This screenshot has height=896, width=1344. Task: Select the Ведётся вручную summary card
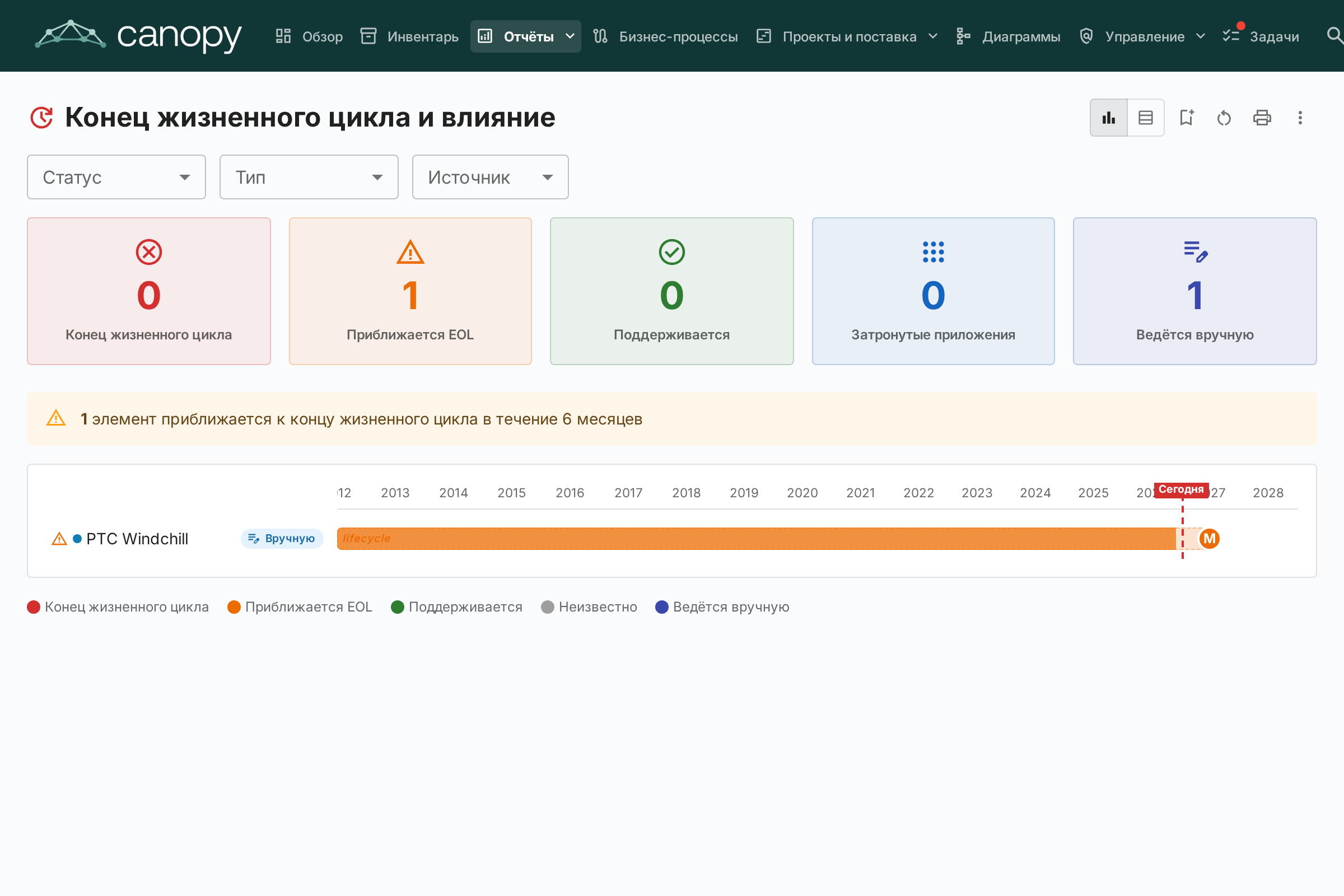1195,291
